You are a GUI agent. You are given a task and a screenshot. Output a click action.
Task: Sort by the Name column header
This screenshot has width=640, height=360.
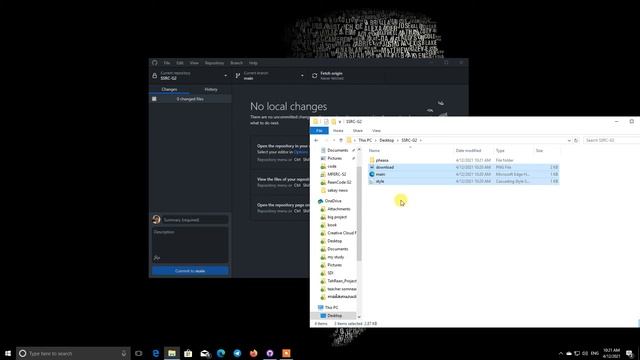[410, 151]
